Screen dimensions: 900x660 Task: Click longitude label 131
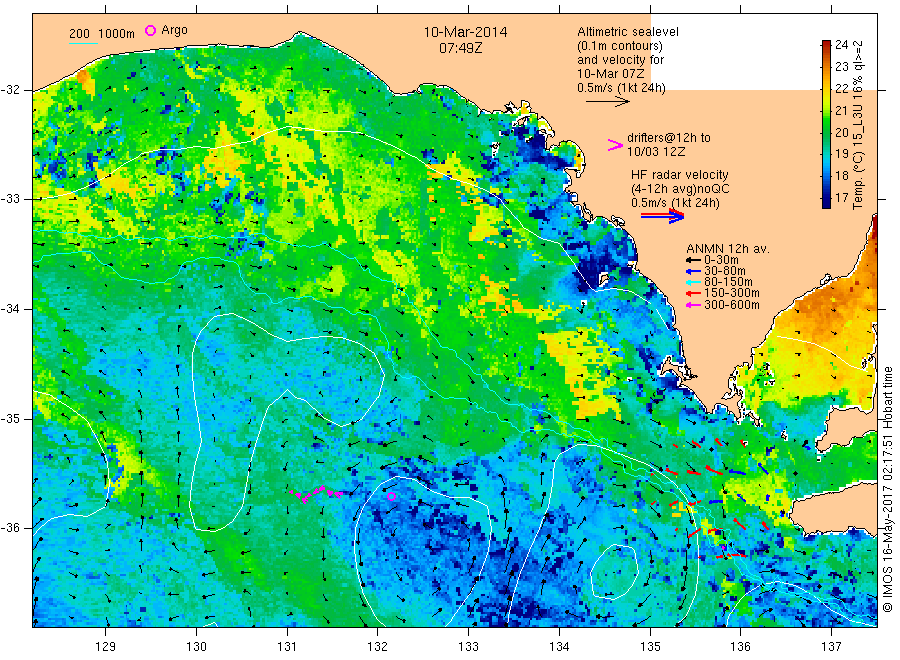(x=287, y=647)
